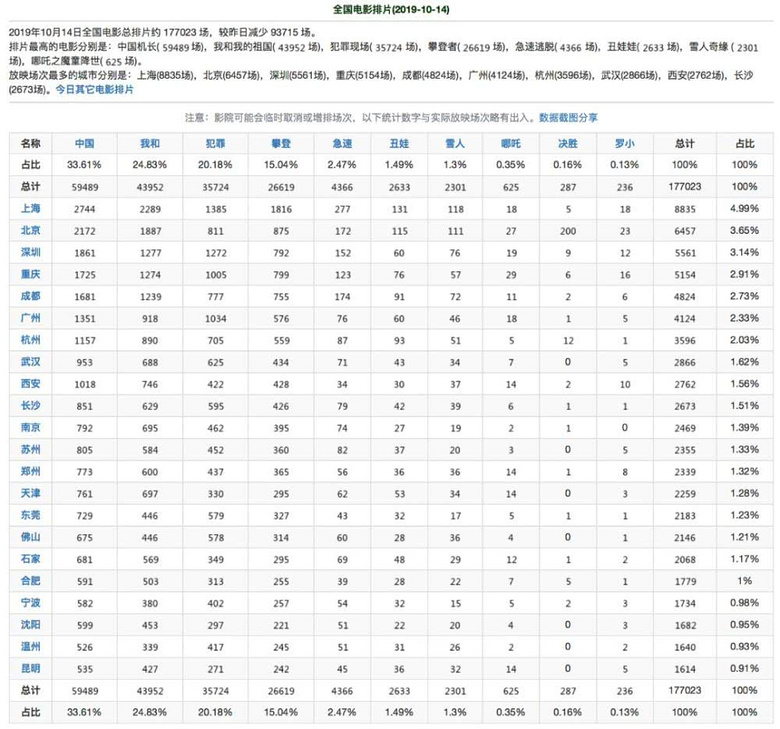This screenshot has height=729, width=780.
Task: Open the 犯罪 column header link
Action: tap(215, 143)
